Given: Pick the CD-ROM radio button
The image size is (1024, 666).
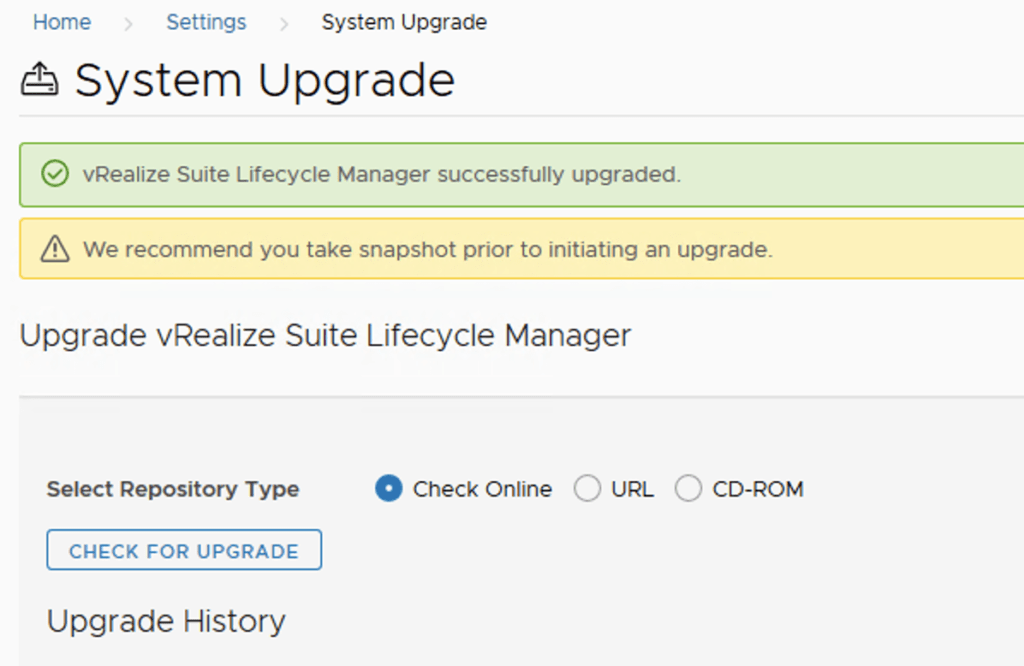Looking at the screenshot, I should click(688, 489).
